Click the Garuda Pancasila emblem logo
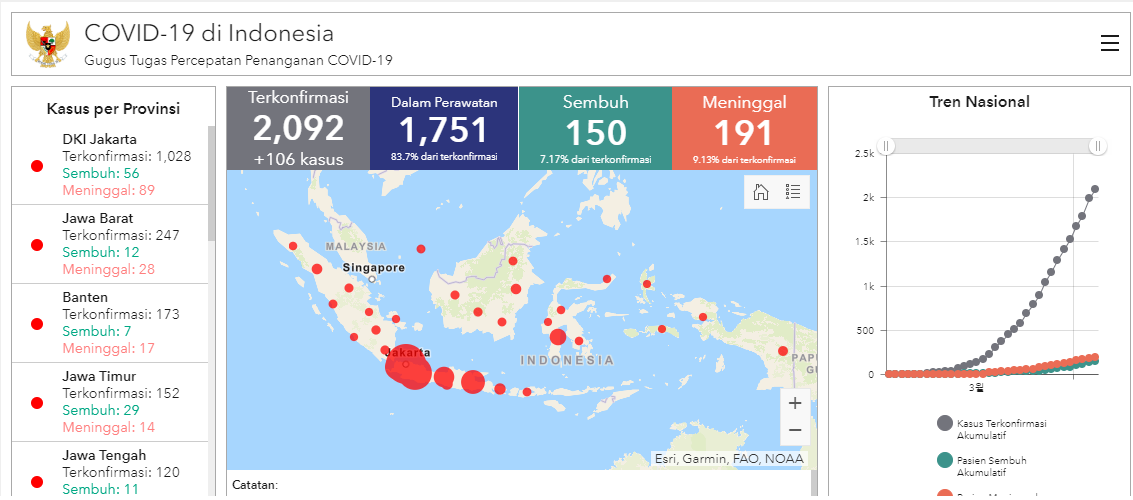1133x500 pixels. [48, 44]
